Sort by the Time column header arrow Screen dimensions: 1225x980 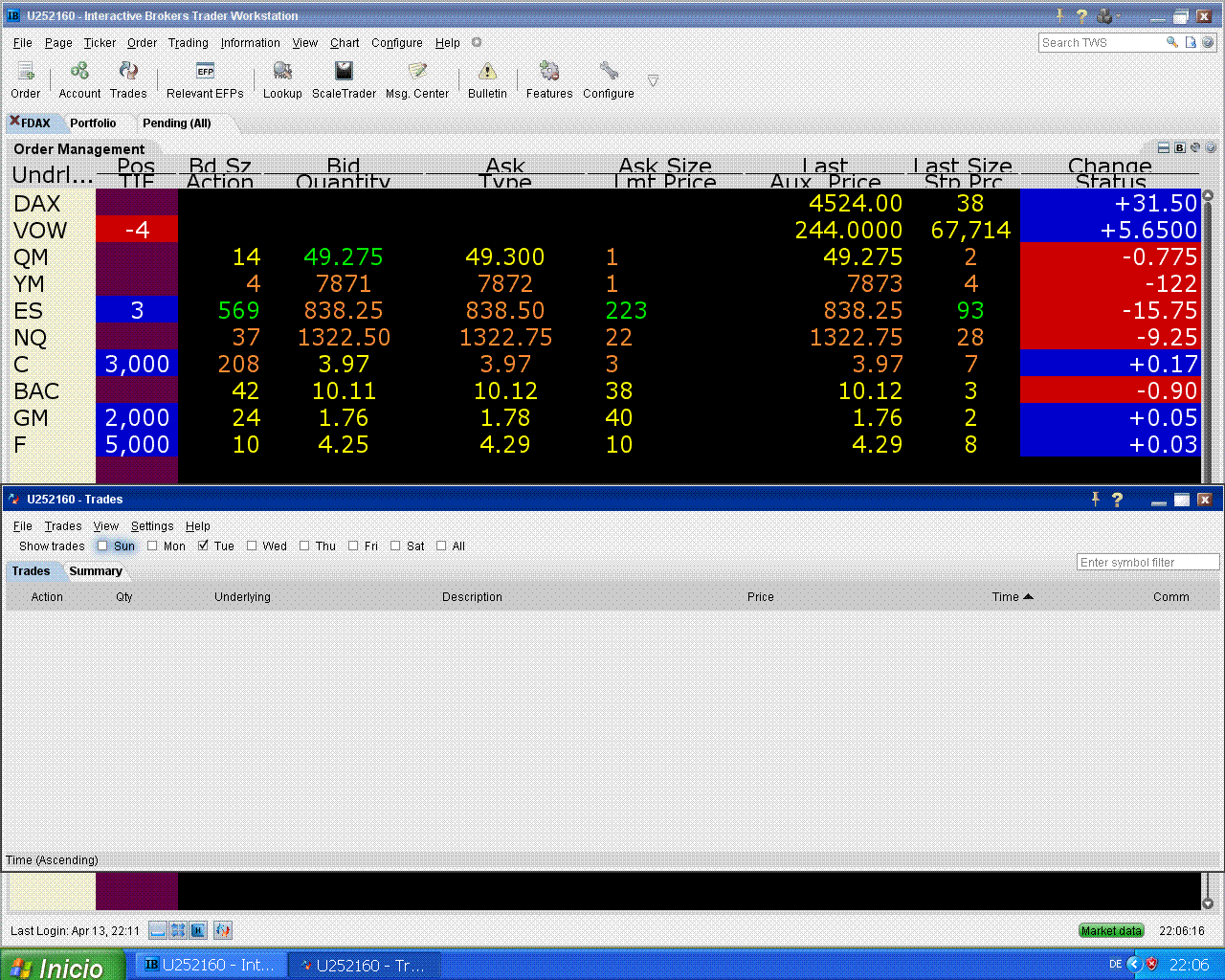point(1029,596)
